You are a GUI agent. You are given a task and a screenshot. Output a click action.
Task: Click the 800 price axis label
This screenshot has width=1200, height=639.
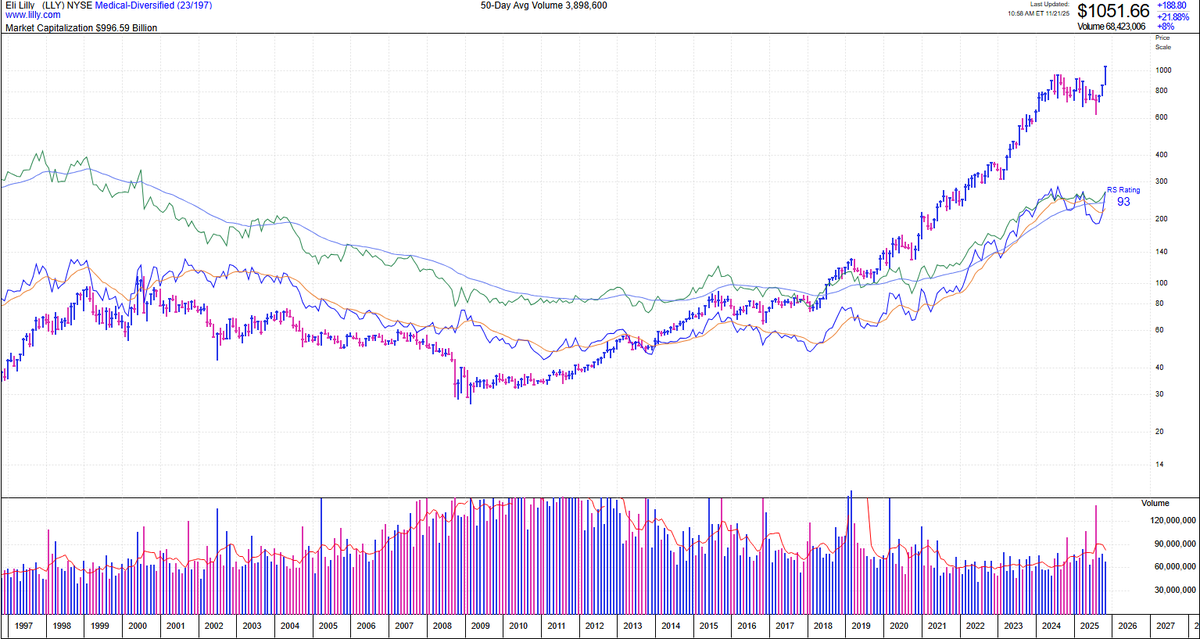pyautogui.click(x=1161, y=91)
